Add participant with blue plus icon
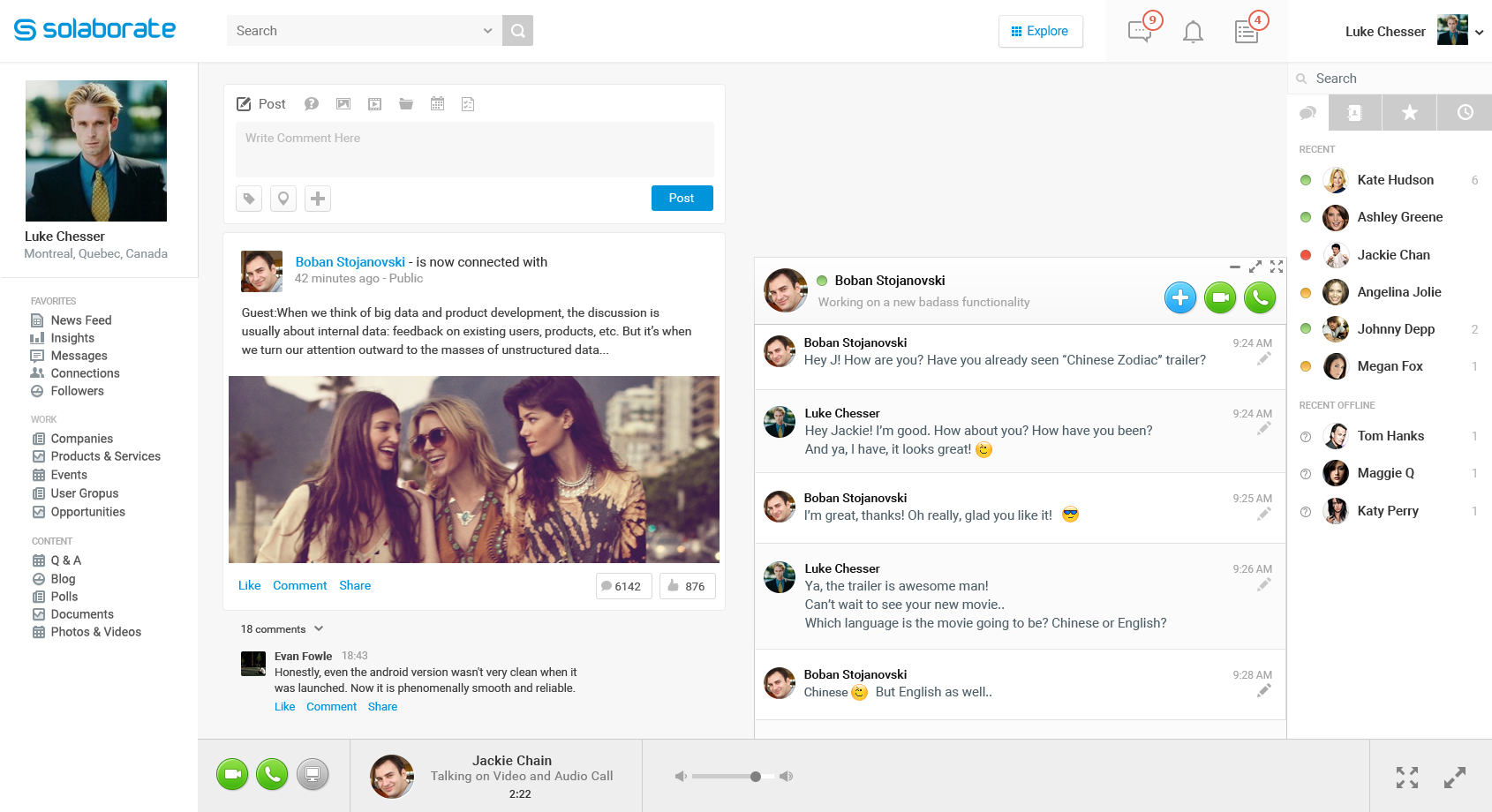 click(x=1180, y=297)
